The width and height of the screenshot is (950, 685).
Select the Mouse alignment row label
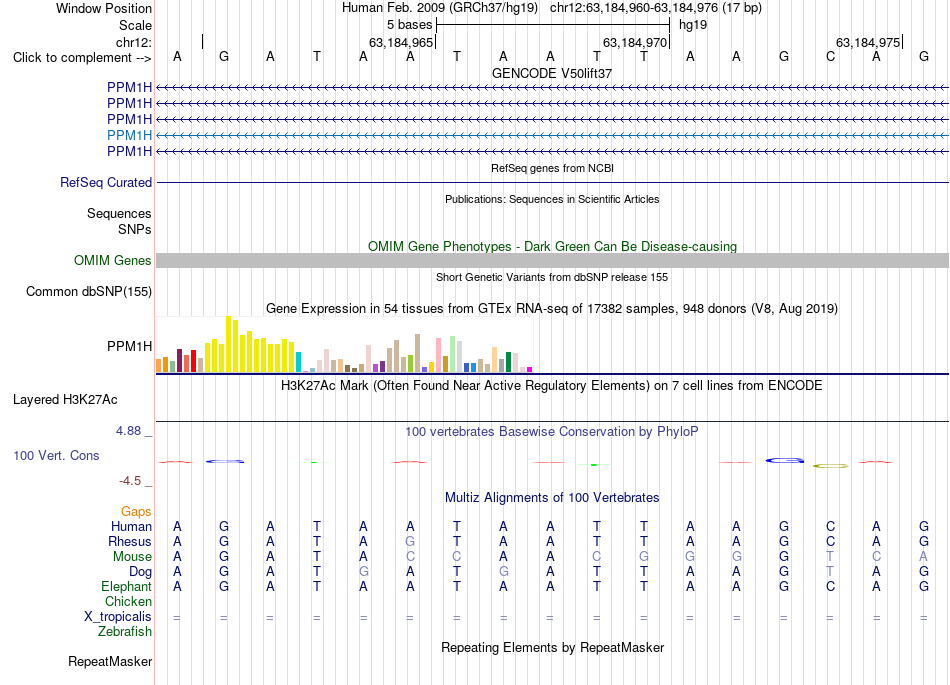pos(132,557)
